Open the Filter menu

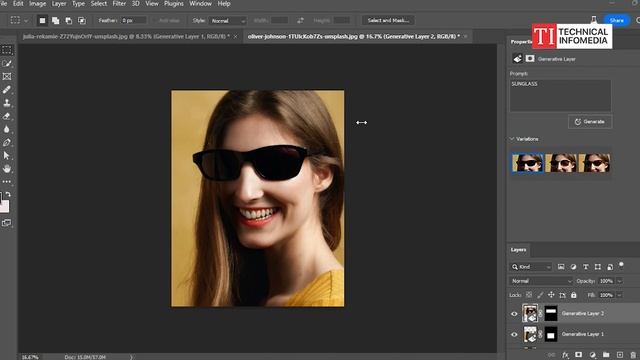(119, 4)
